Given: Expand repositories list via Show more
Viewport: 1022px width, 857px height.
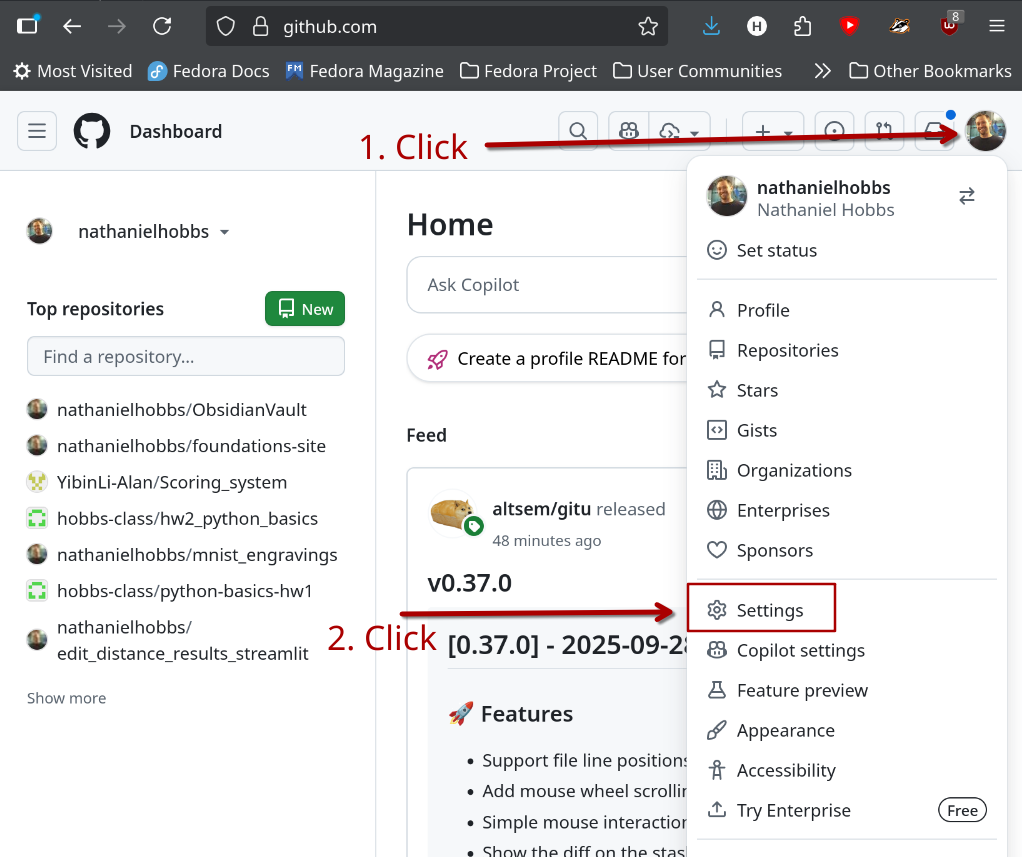Looking at the screenshot, I should coord(66,698).
